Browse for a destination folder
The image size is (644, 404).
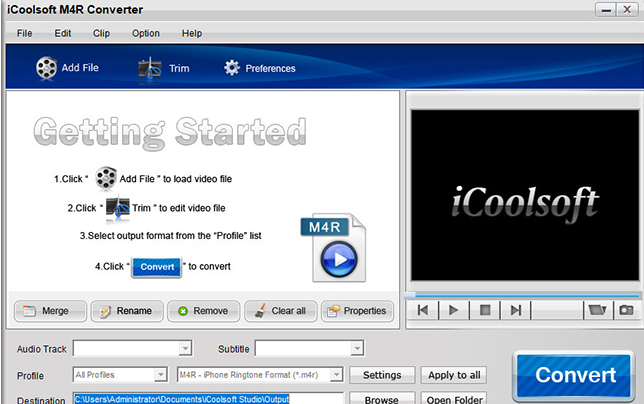(382, 399)
